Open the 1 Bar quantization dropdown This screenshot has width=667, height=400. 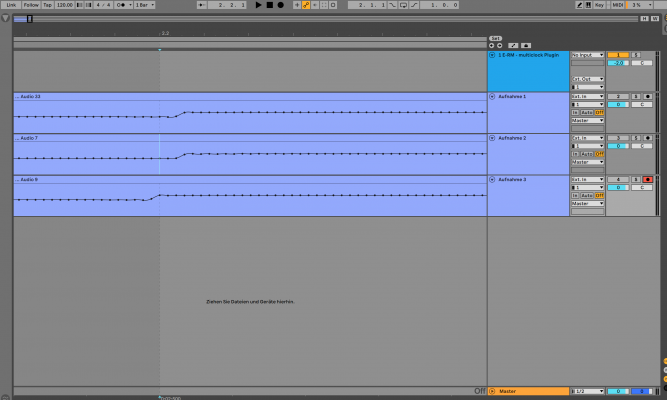coord(145,5)
